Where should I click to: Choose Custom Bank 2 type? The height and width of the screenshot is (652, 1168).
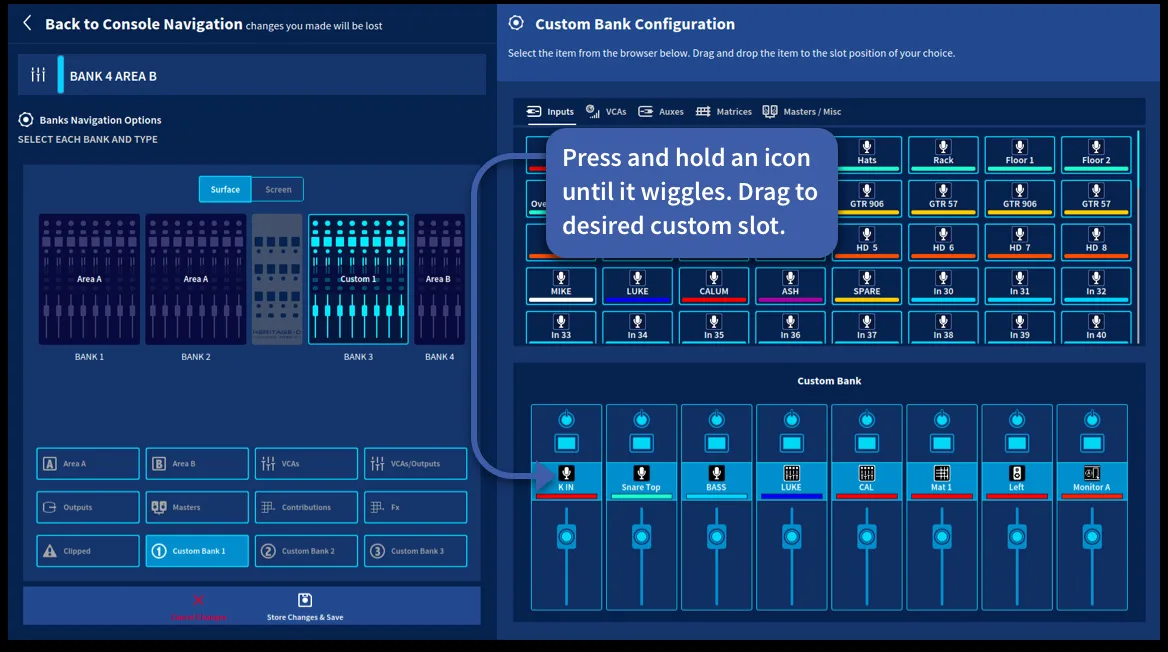(306, 551)
